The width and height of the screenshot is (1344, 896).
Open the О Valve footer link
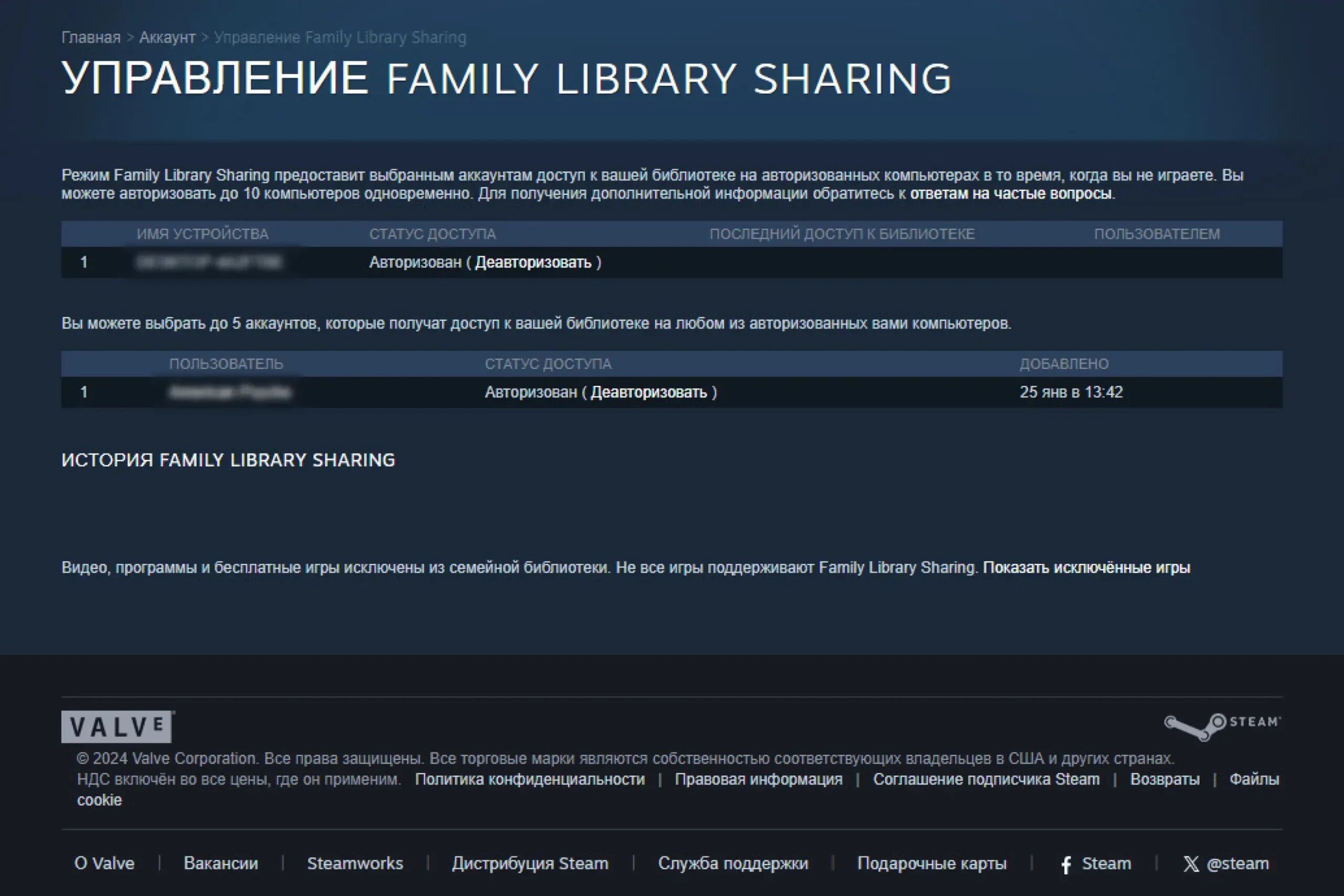(104, 863)
